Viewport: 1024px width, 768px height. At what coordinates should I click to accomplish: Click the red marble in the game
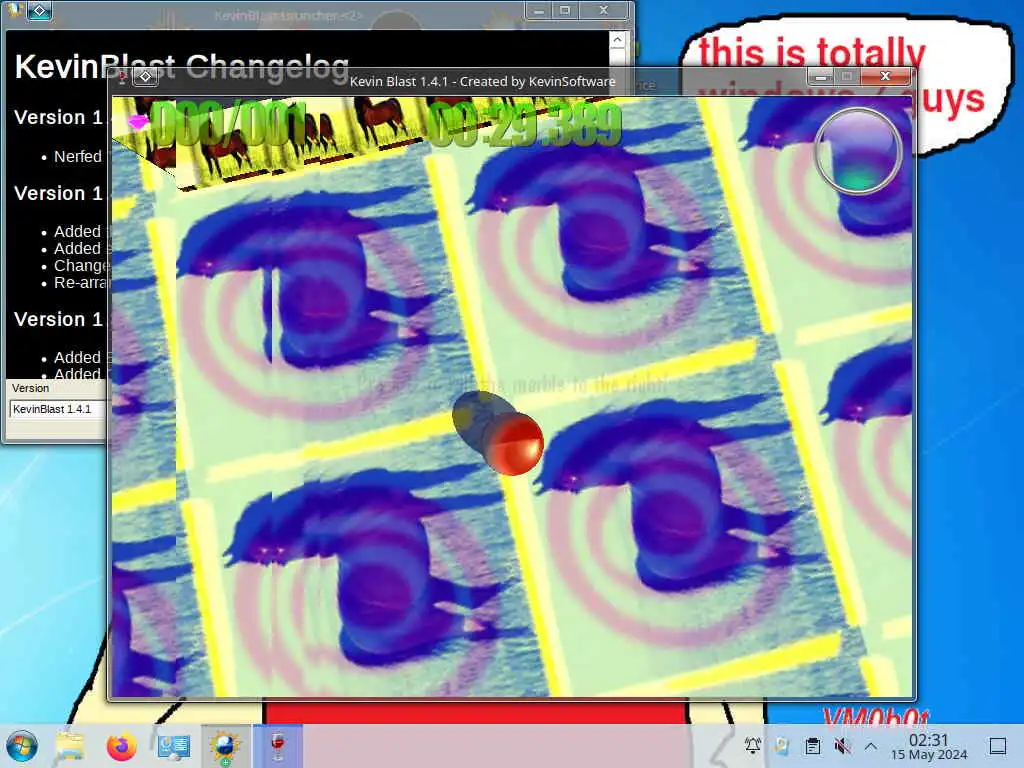[515, 444]
